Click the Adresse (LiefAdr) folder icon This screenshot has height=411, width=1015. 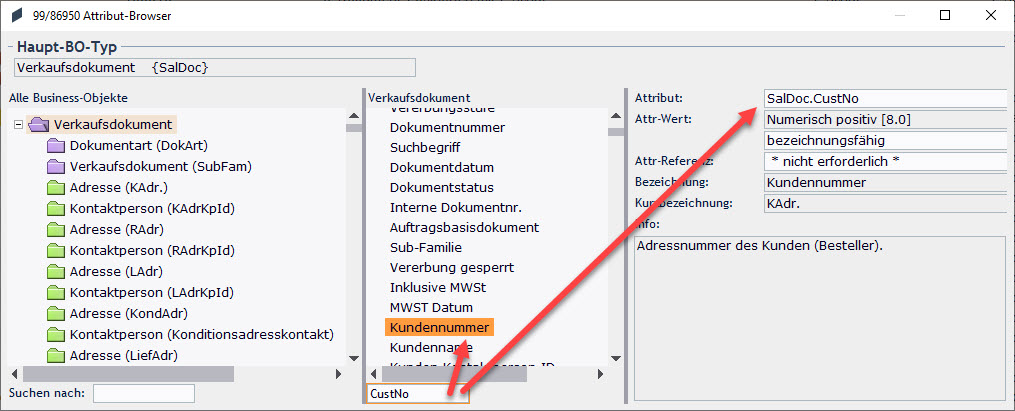(x=57, y=355)
